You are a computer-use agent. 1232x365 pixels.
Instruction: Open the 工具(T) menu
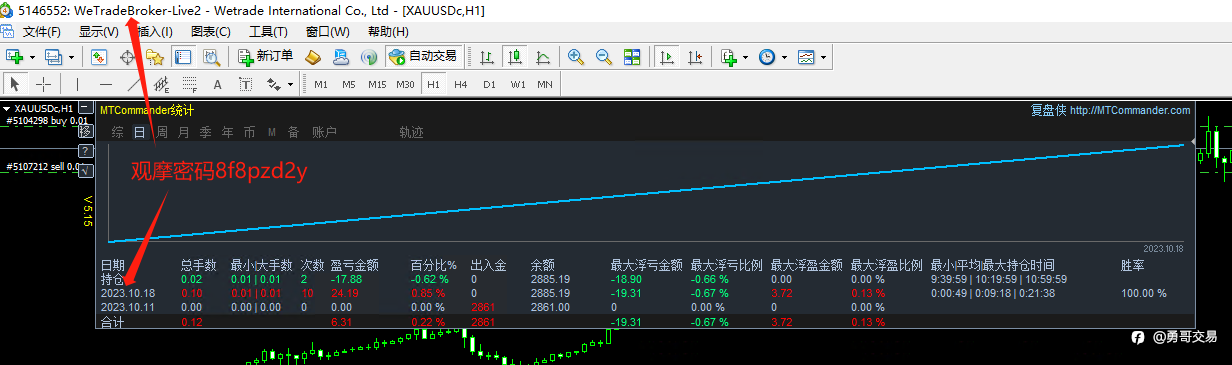point(268,32)
